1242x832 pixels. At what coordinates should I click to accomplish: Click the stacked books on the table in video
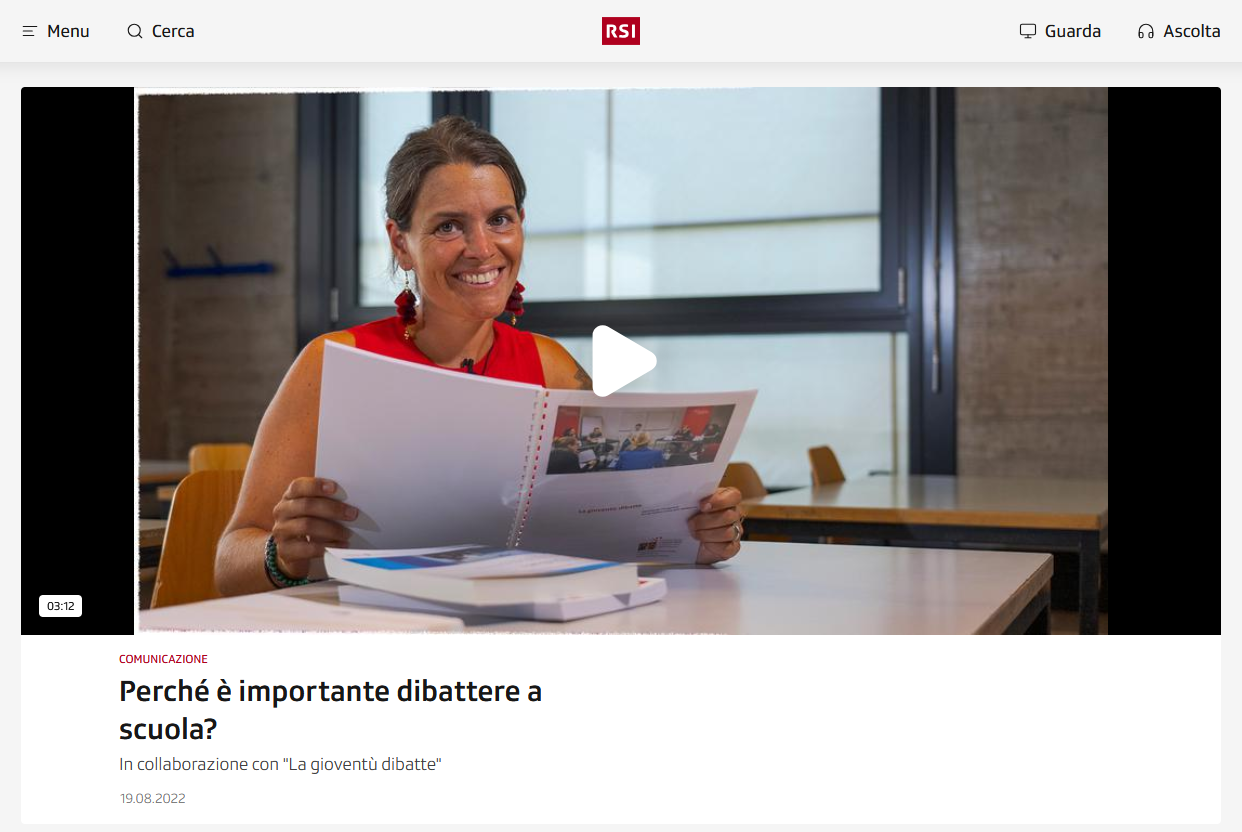click(495, 583)
